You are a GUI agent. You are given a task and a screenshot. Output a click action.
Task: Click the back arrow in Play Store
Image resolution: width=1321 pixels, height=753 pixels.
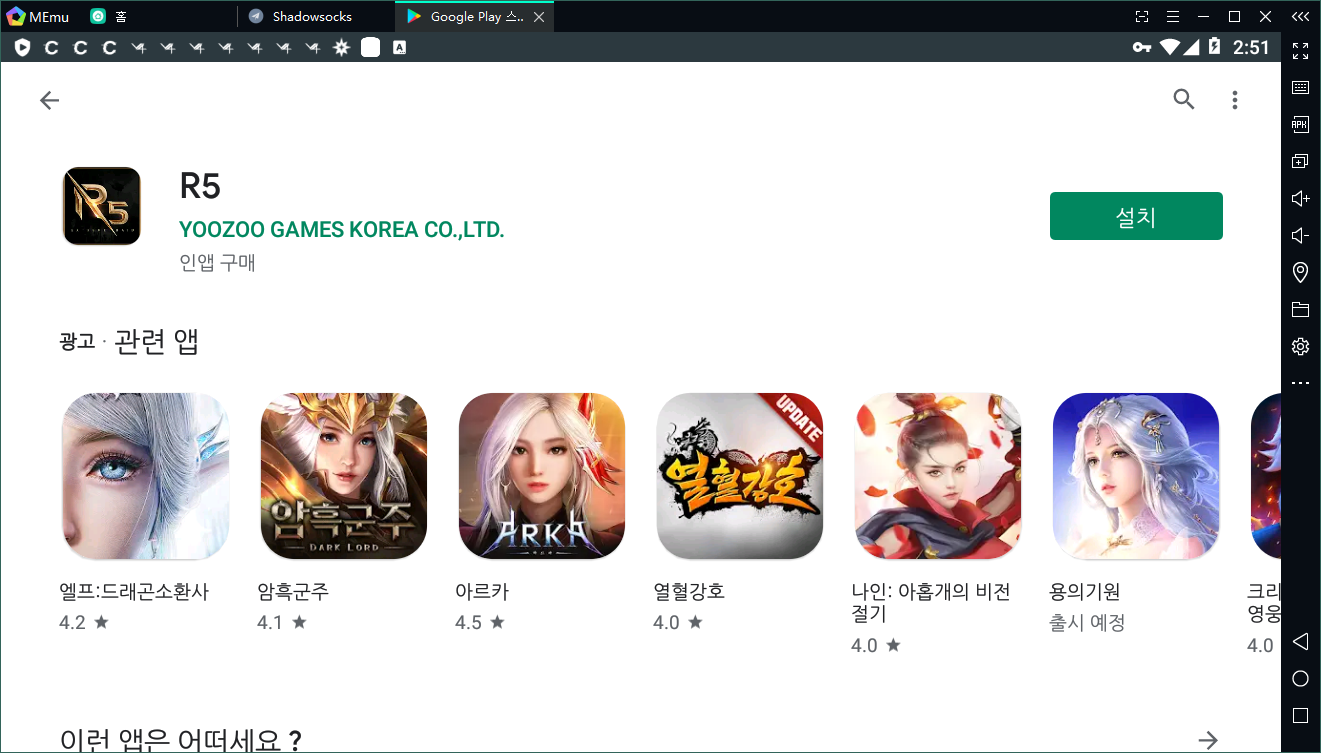(x=49, y=100)
